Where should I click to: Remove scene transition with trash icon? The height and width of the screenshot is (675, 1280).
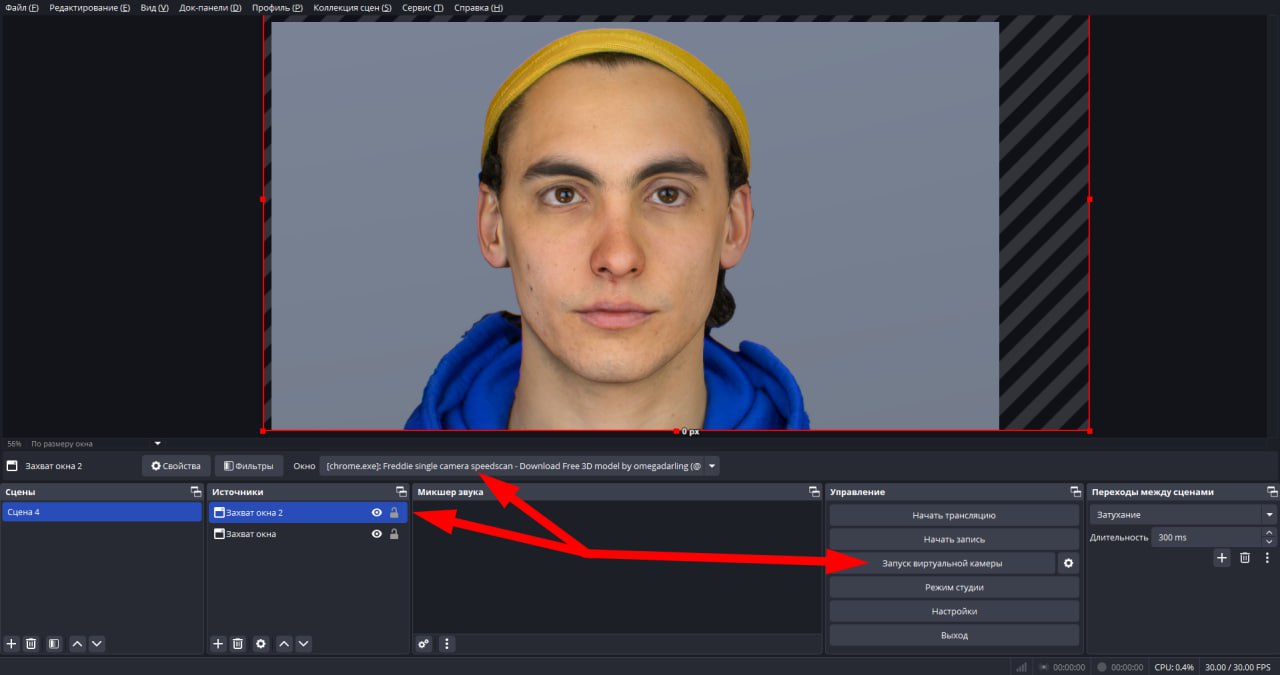tap(1245, 558)
